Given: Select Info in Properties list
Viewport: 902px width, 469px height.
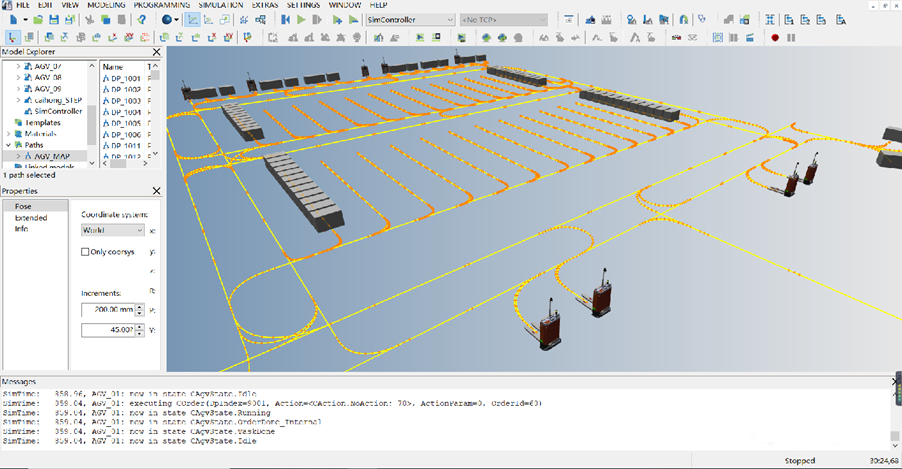Looking at the screenshot, I should pyautogui.click(x=21, y=228).
